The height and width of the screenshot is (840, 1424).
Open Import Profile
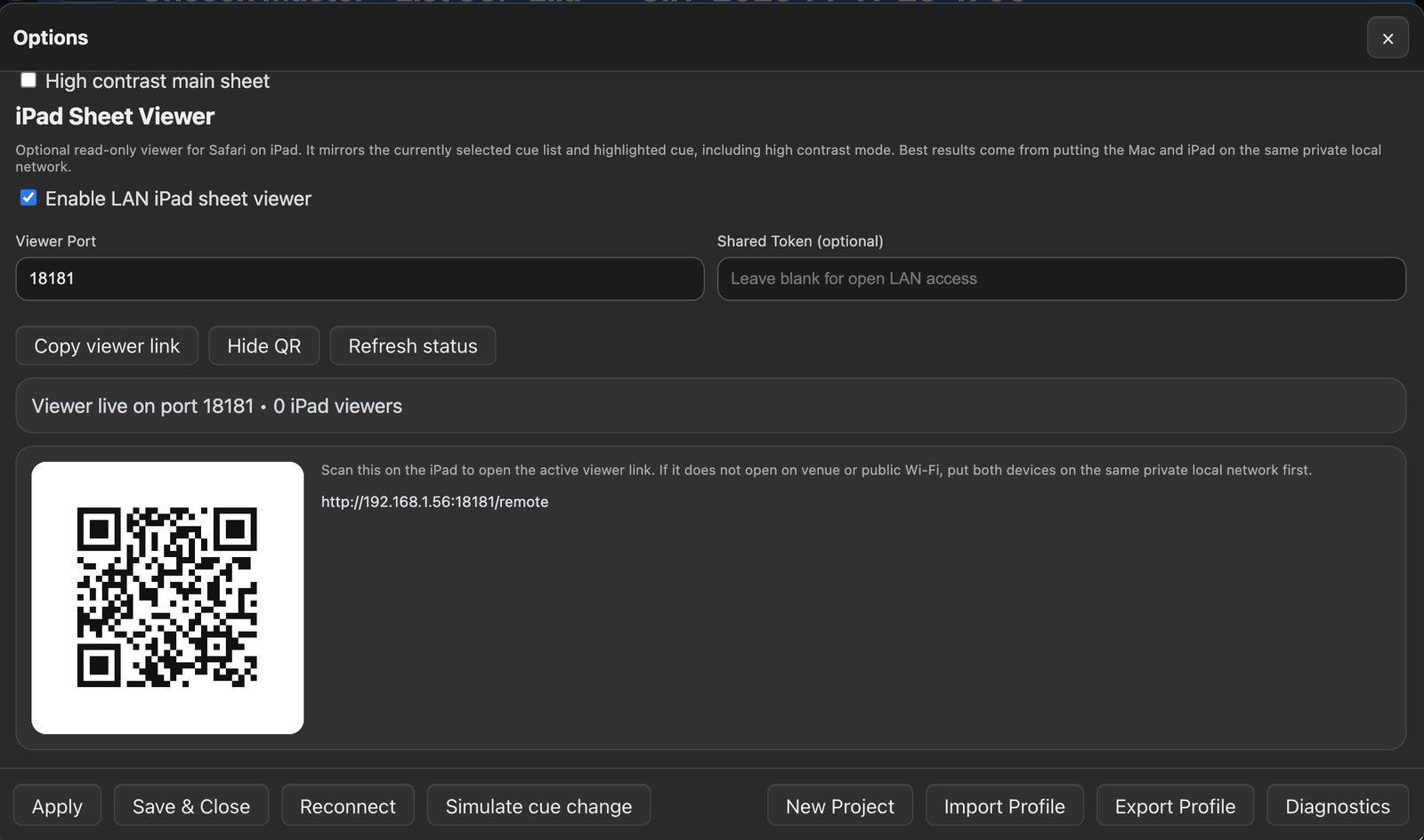tap(1005, 806)
